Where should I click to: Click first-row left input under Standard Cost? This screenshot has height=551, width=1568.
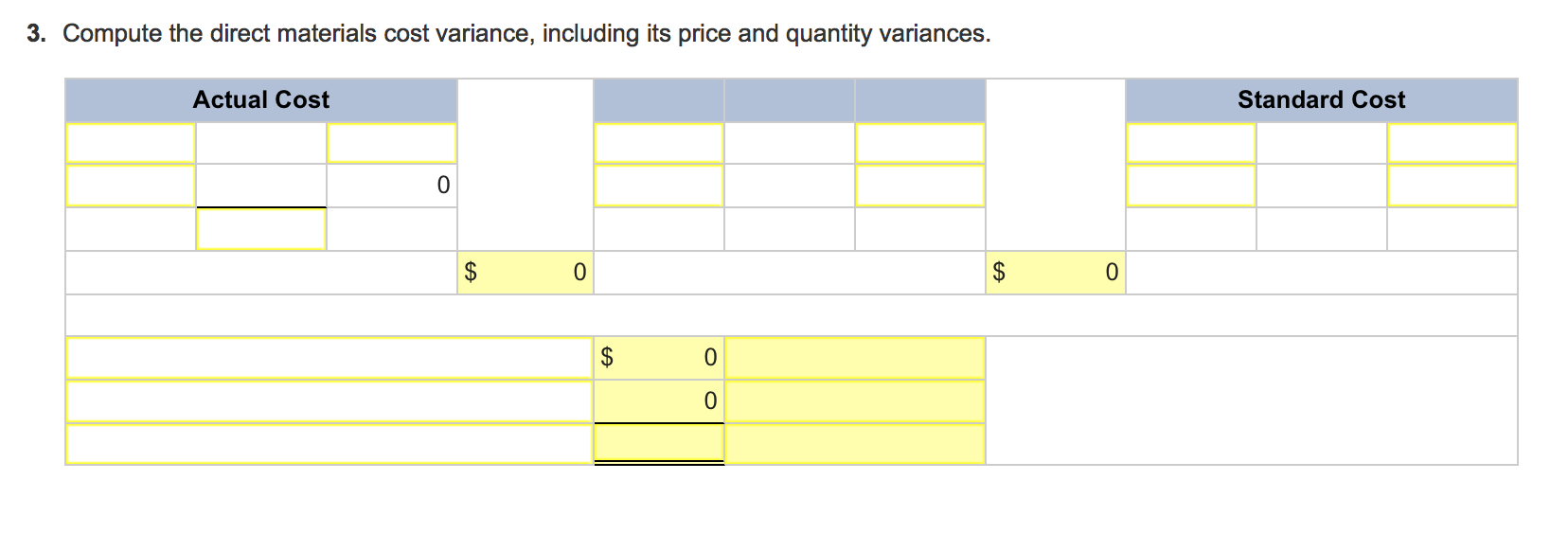click(1191, 143)
